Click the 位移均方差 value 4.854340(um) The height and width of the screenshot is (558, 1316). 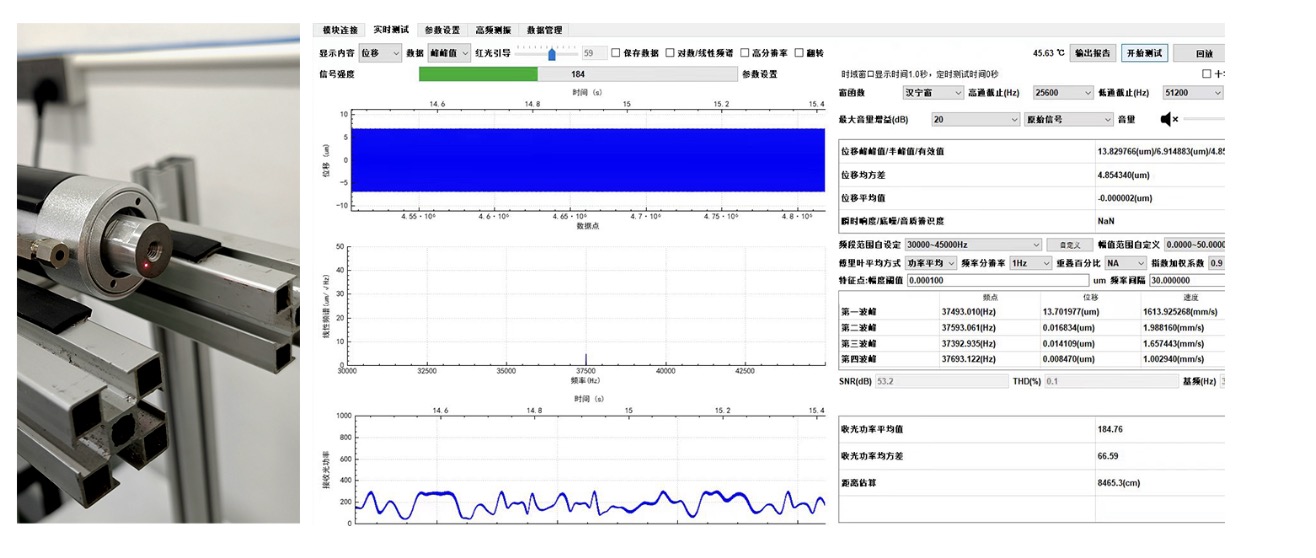1125,174
